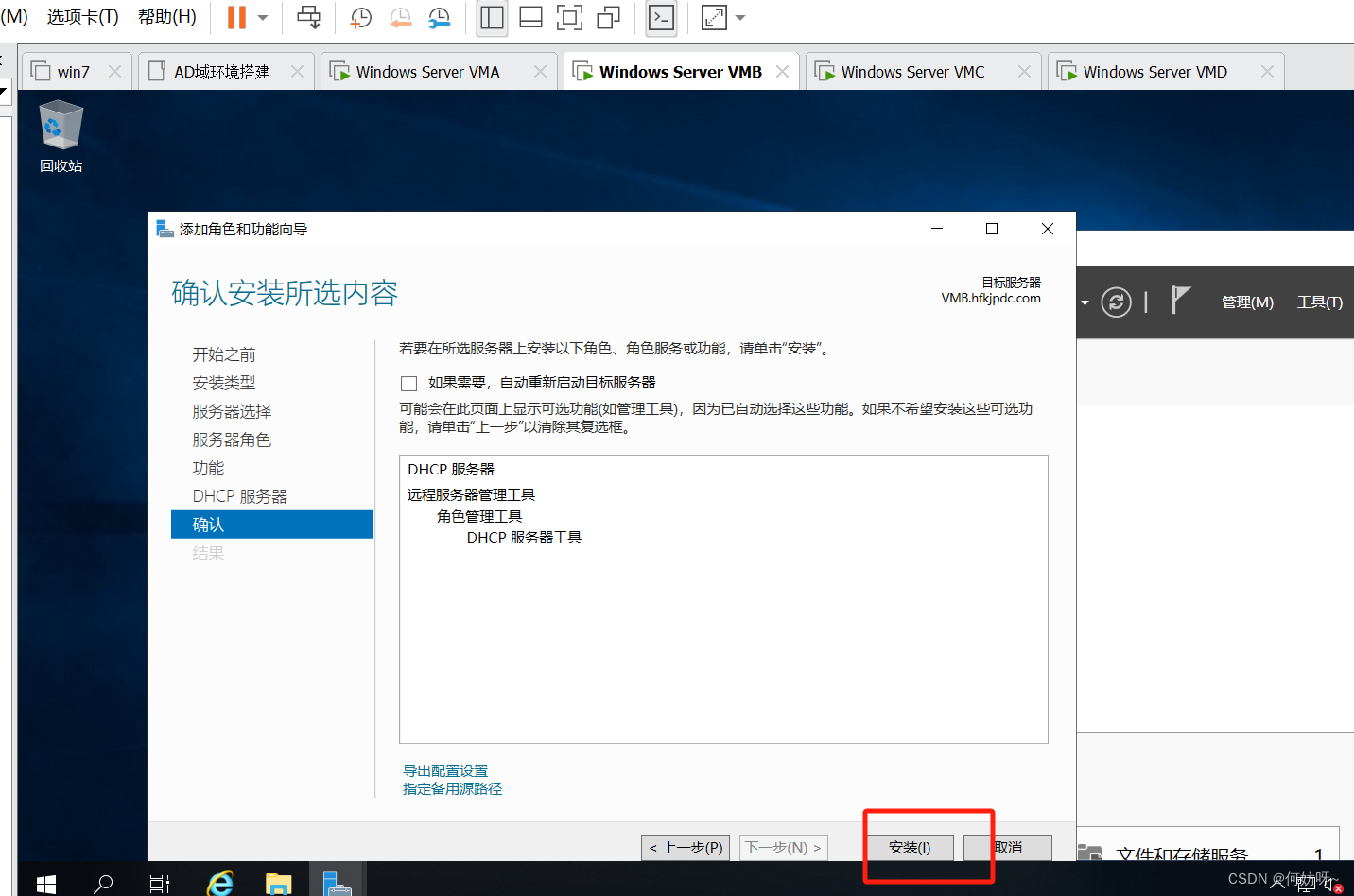Switch to the Windows Server VMC tab
Screen dimensions: 1354x896
[912, 72]
